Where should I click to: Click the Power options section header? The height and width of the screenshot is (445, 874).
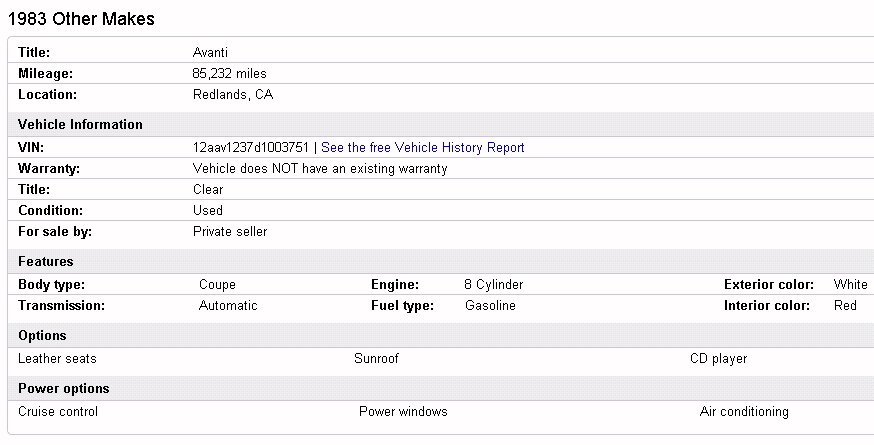click(64, 389)
